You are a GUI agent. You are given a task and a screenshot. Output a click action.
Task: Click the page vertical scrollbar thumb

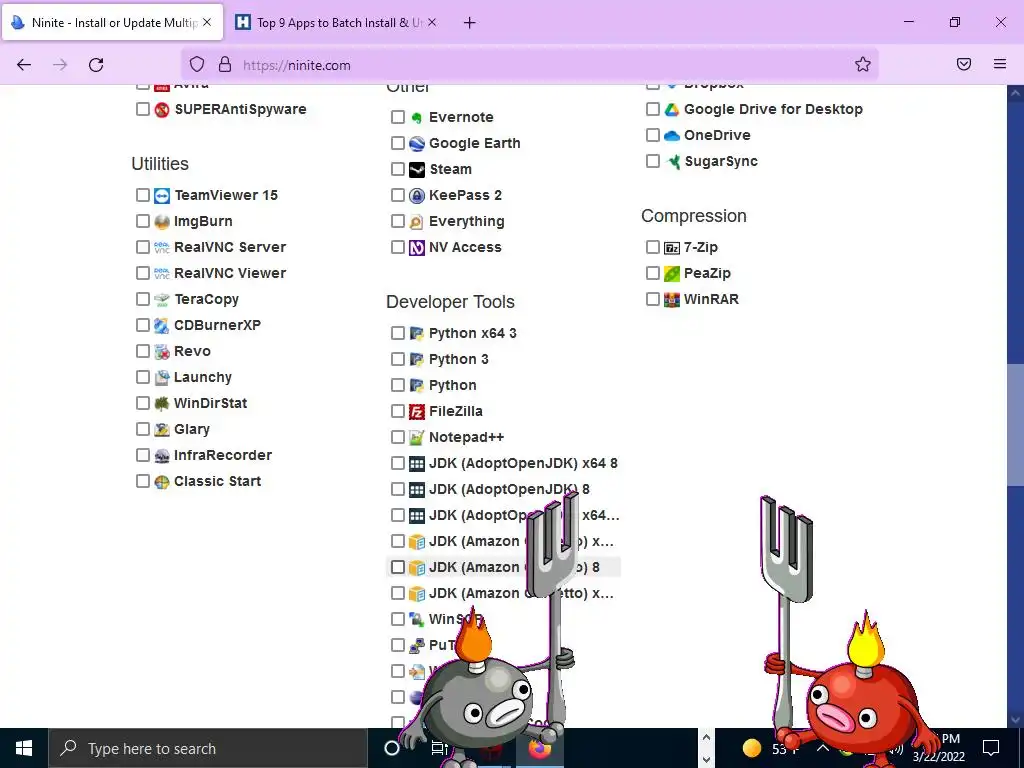tap(1015, 424)
